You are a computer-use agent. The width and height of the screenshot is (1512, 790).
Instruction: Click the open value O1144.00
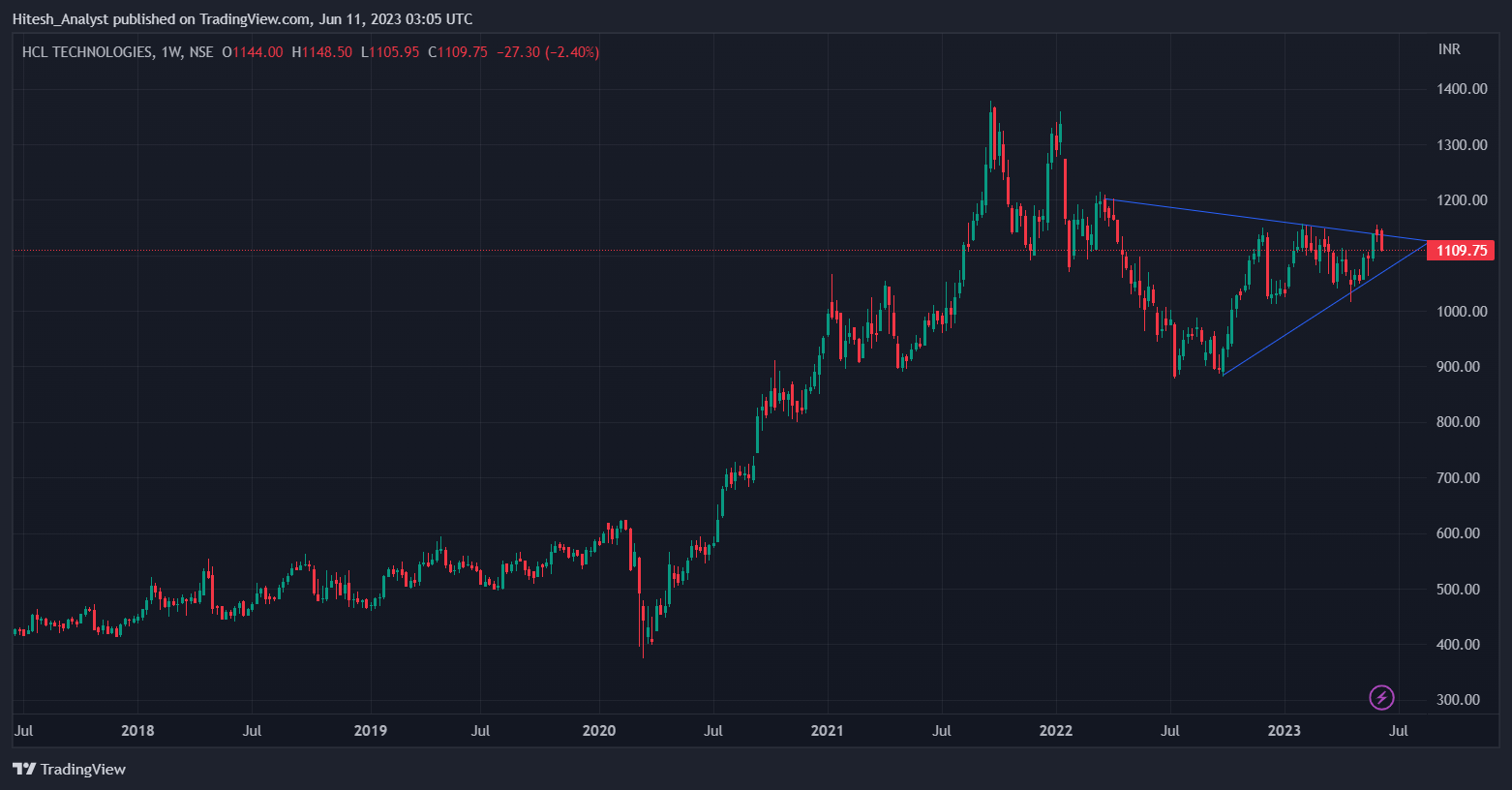click(x=253, y=52)
